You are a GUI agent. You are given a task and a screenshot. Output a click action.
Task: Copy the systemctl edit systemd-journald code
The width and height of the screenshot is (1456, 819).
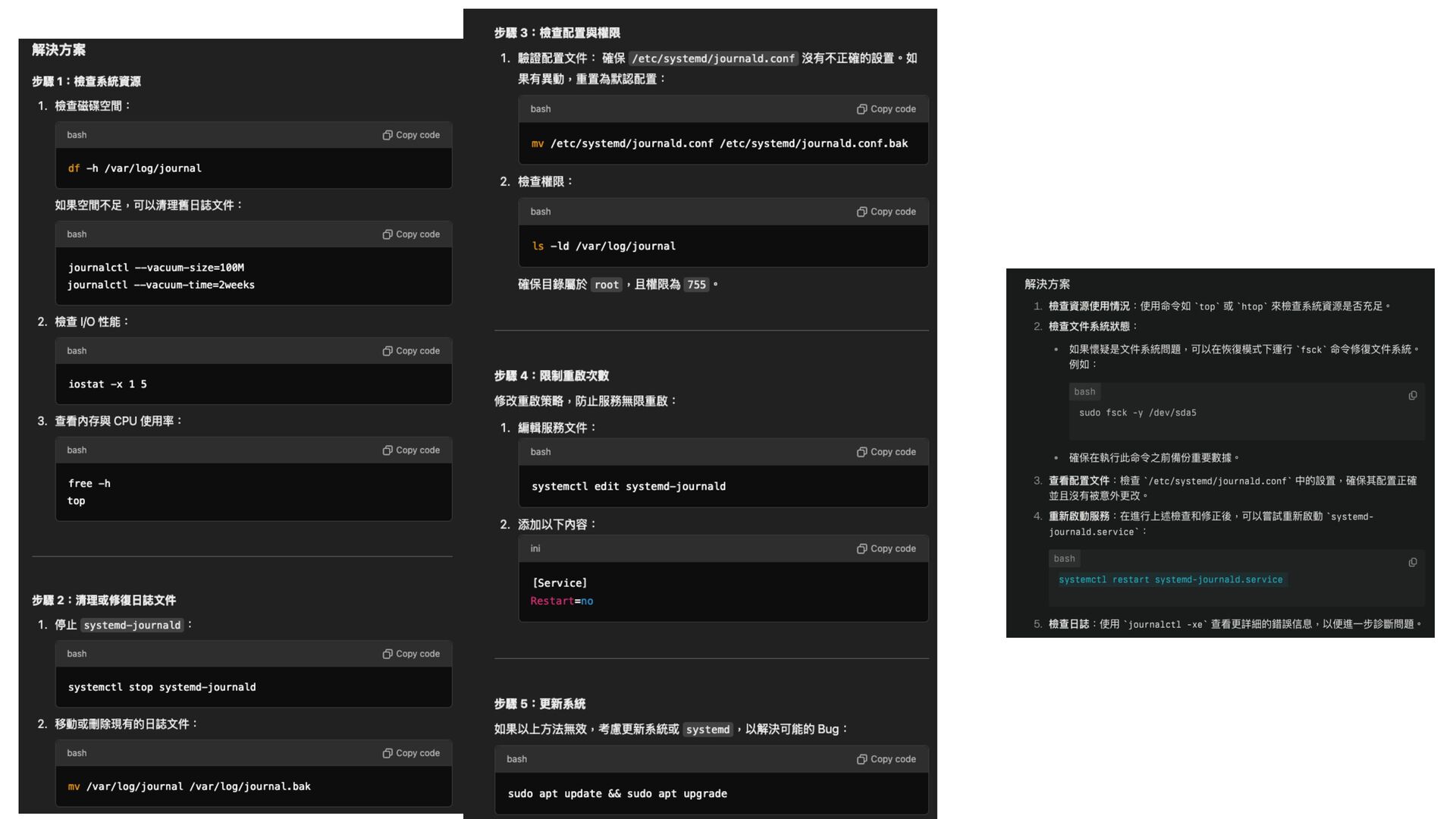coord(886,452)
